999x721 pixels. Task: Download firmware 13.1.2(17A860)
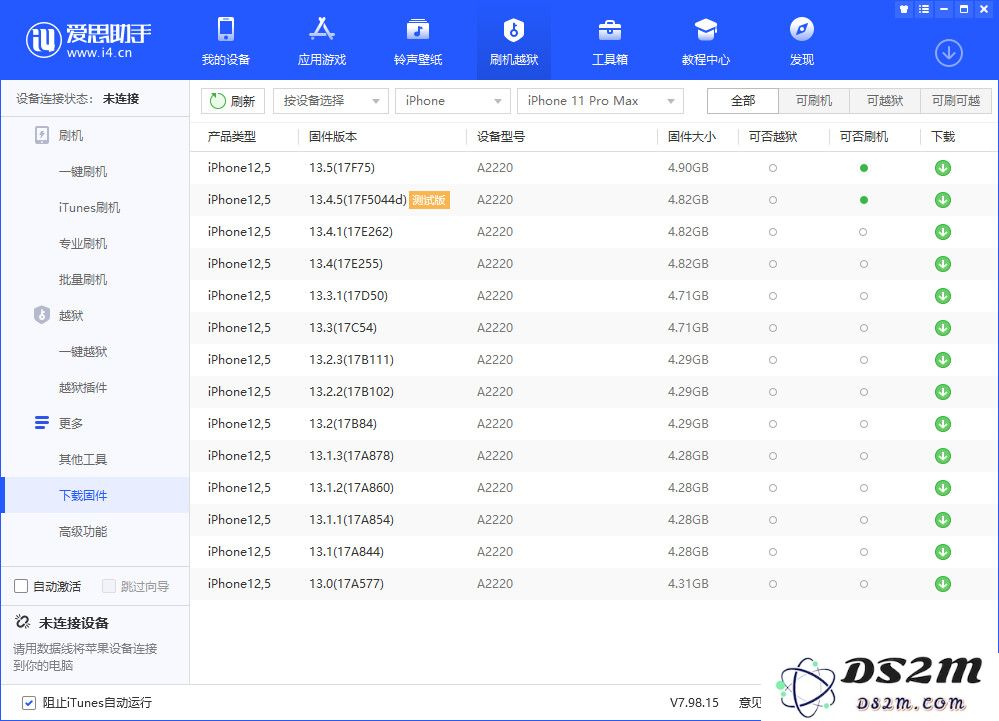click(943, 488)
